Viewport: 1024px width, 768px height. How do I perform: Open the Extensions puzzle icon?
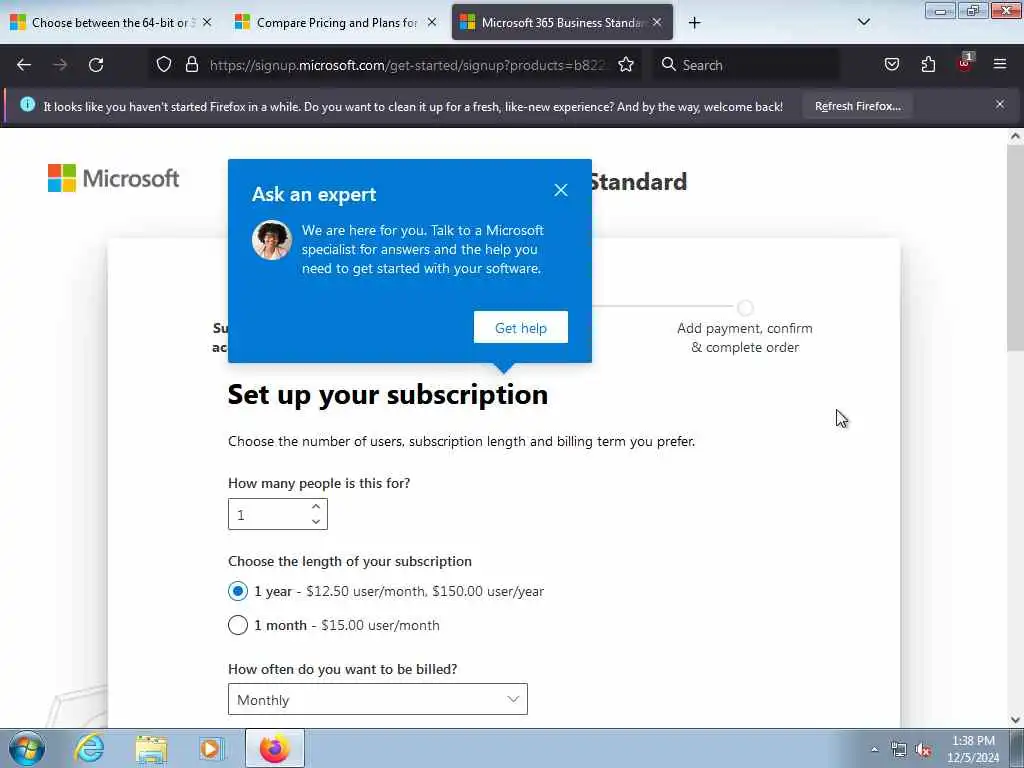point(928,64)
